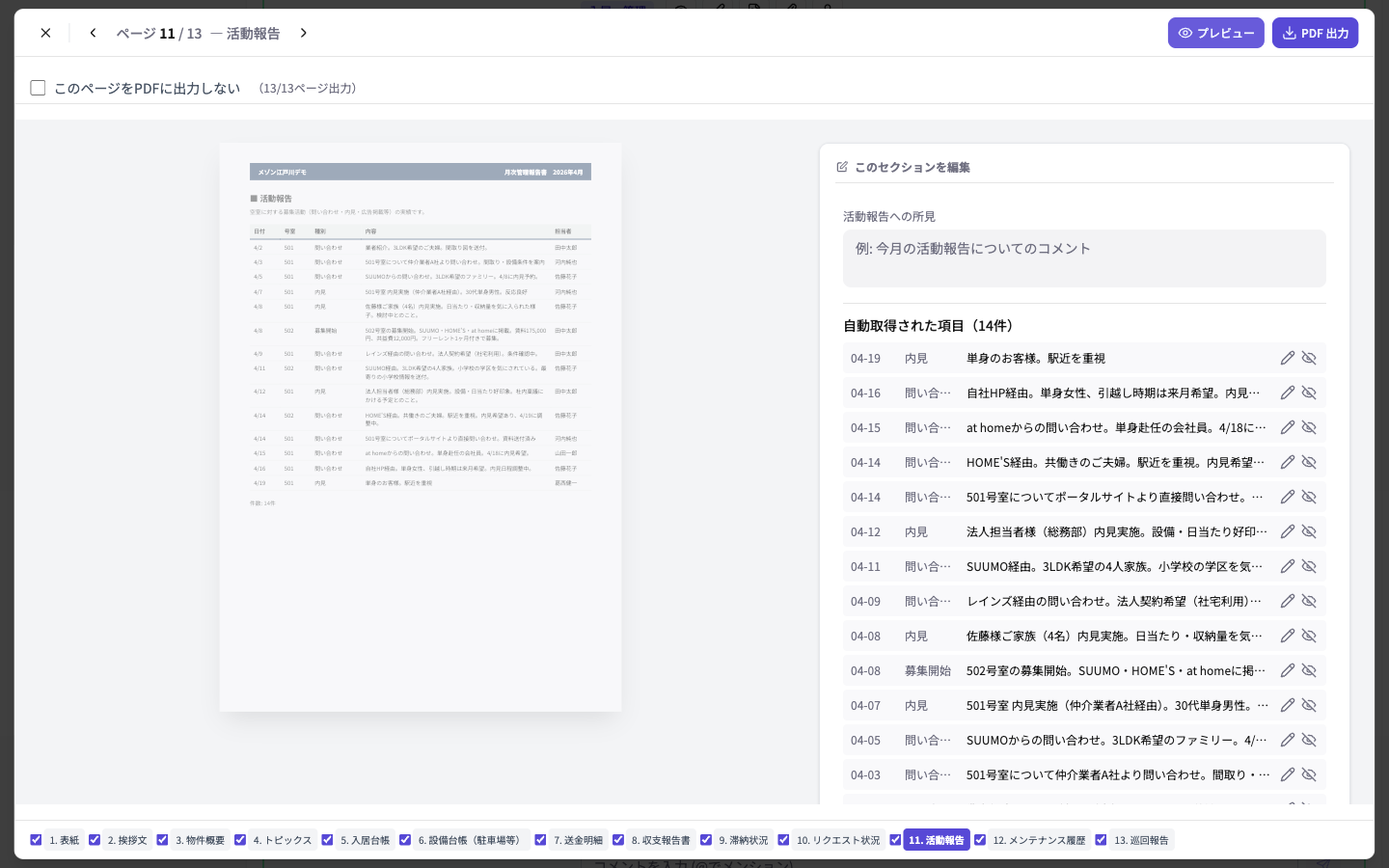Uncheck the 12. メンテナンス履歴 checkbox
This screenshot has width=1389, height=868.
coord(980,840)
